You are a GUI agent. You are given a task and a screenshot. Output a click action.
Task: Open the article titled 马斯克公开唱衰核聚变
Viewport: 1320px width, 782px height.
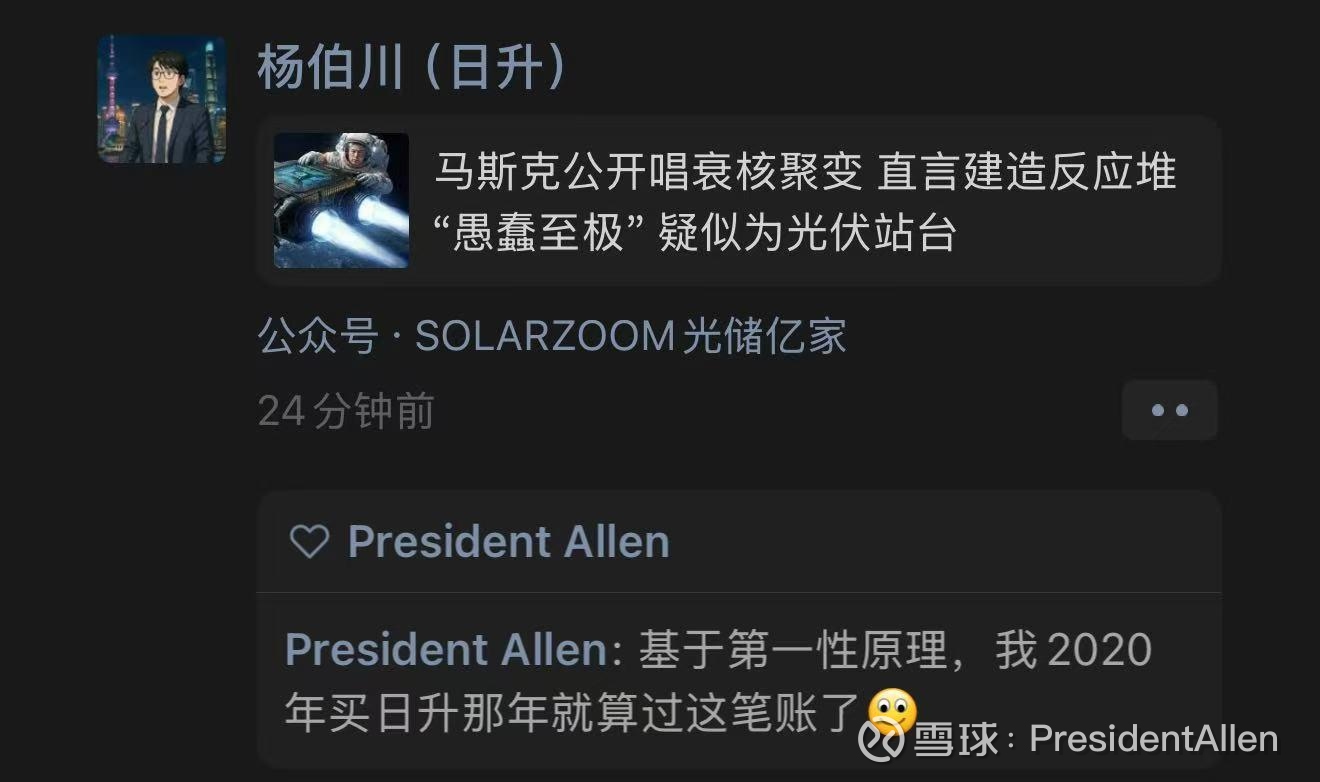[x=738, y=200]
